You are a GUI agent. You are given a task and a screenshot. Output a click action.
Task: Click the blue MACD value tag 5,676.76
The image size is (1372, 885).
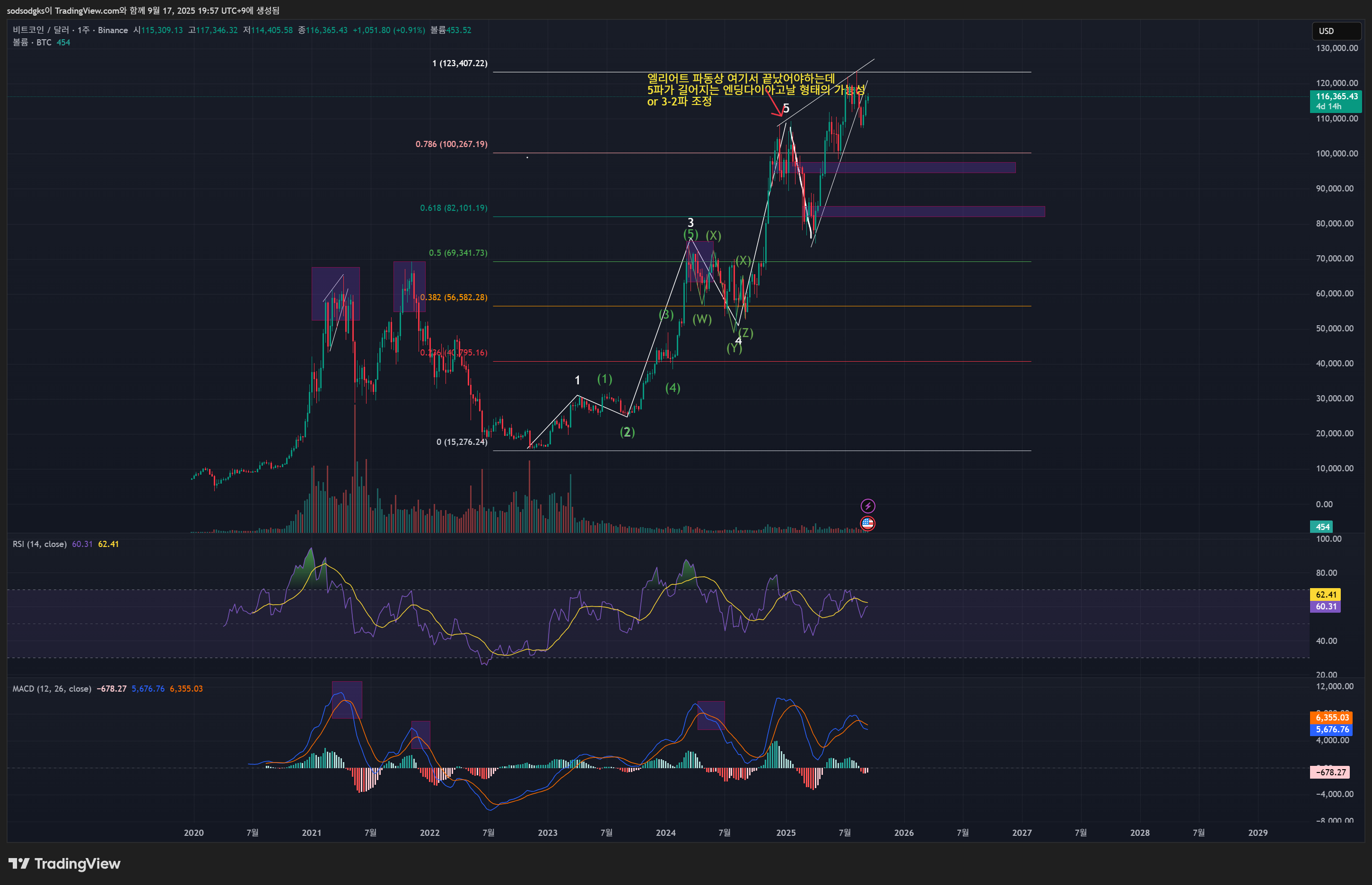coord(1331,729)
